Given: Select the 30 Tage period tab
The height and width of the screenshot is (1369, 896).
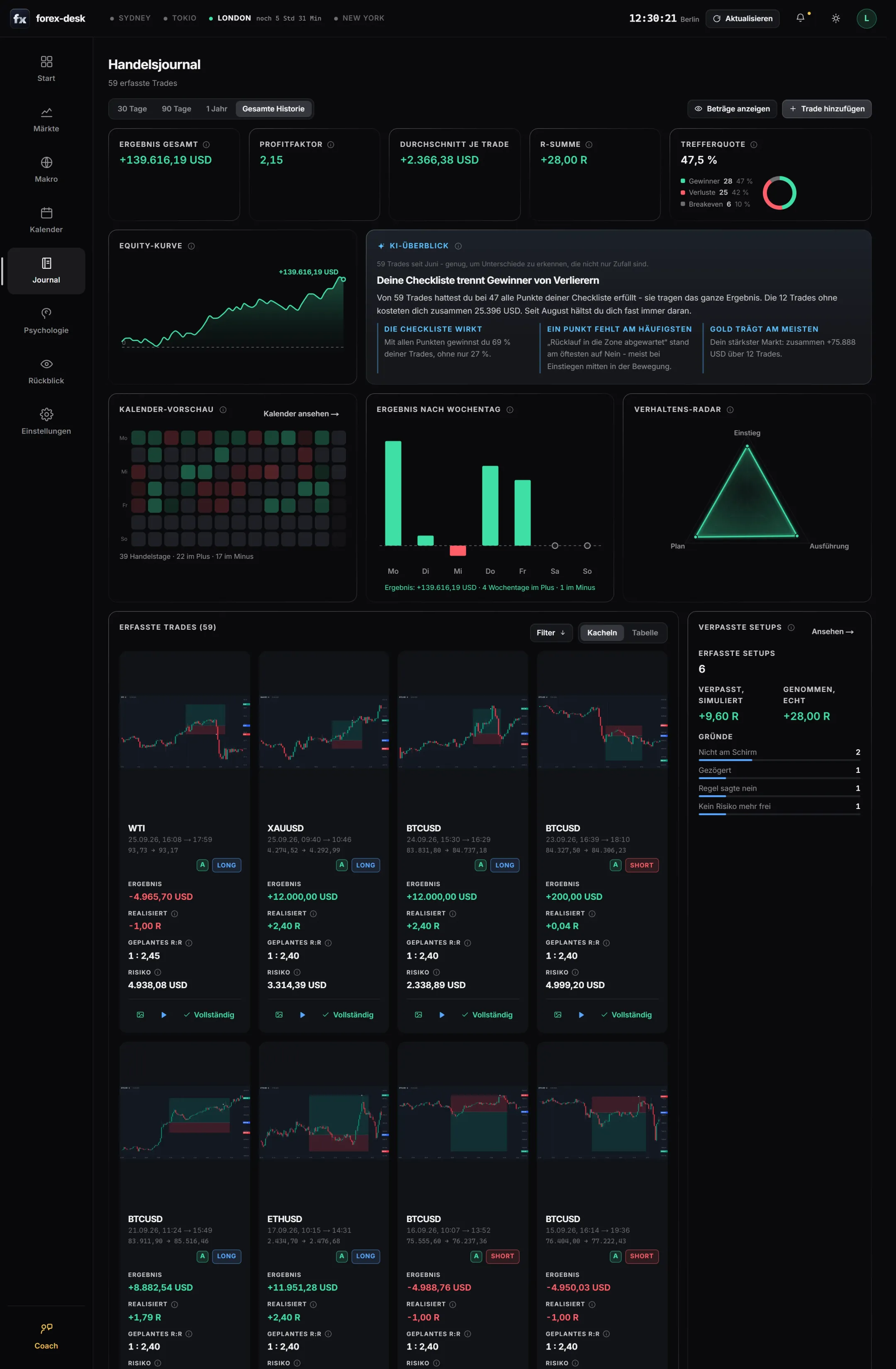Looking at the screenshot, I should click(132, 109).
